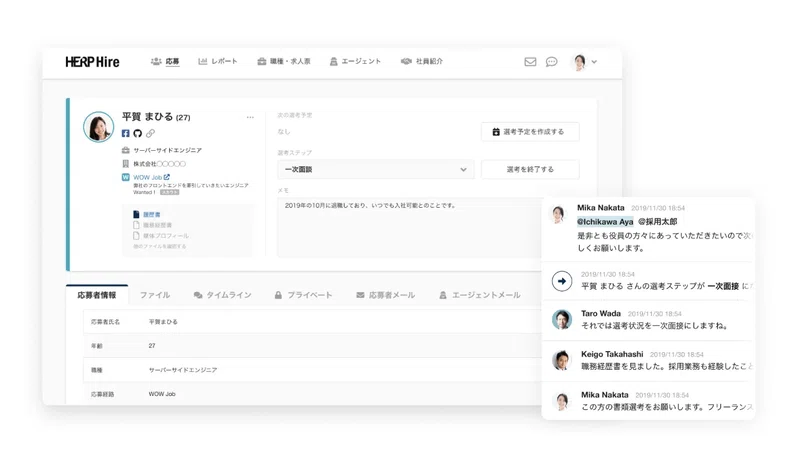Viewport: 800px width, 458px height.
Task: Click the applicant profile photo of 平賀 まひる
Action: [98, 126]
